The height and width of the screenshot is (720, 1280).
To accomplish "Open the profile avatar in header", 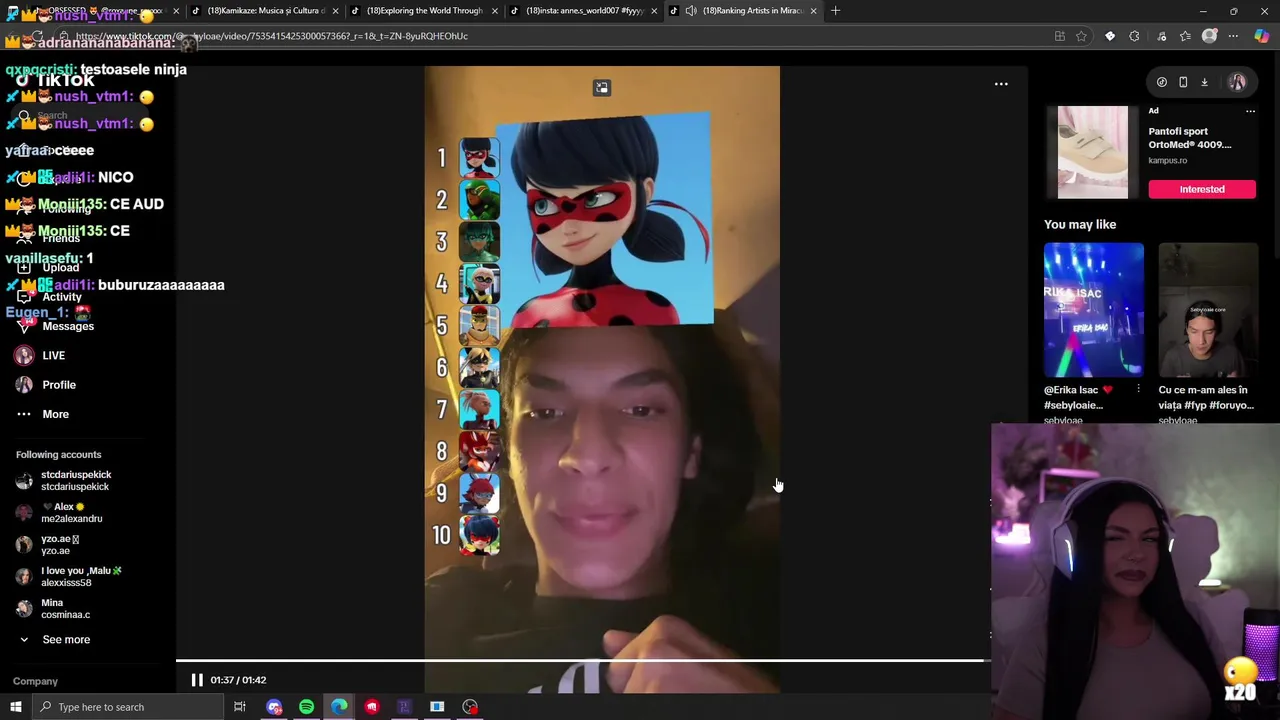I will 1237,82.
